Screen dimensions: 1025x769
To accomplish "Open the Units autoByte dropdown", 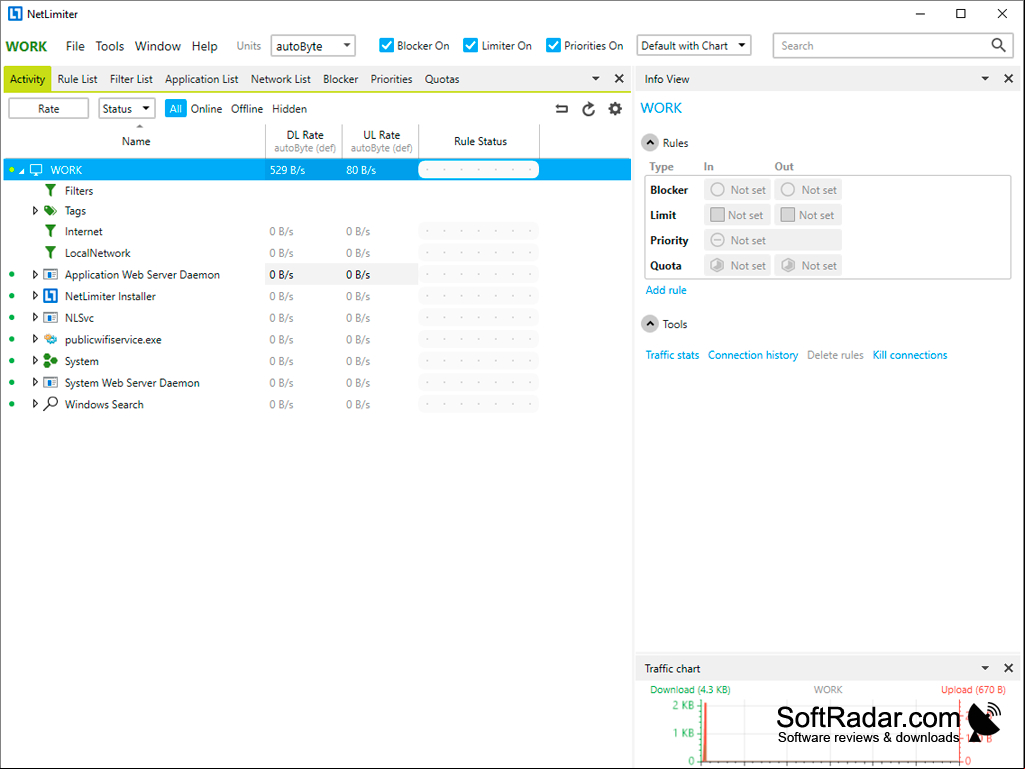I will [313, 46].
